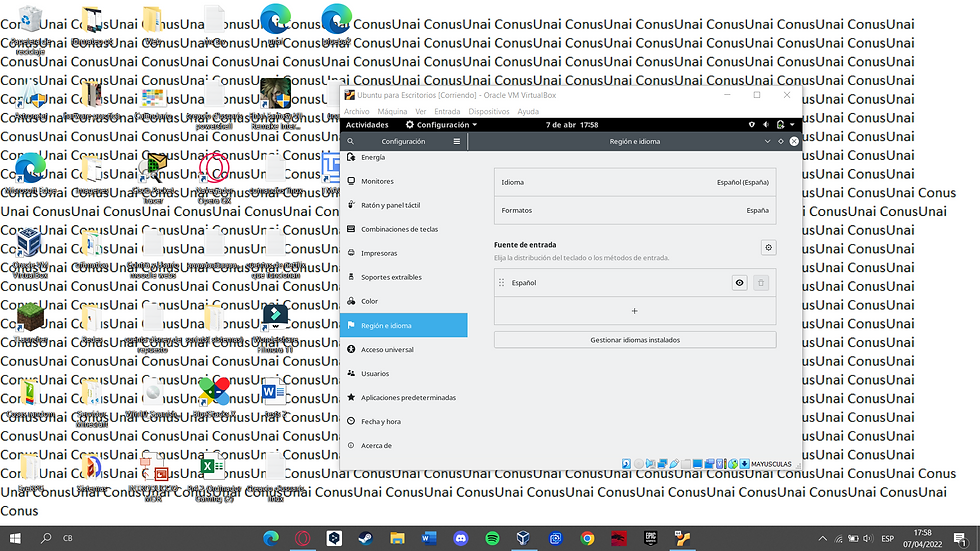Open the hamburger menu in Configuración header
980x551 pixels.
[x=457, y=142]
